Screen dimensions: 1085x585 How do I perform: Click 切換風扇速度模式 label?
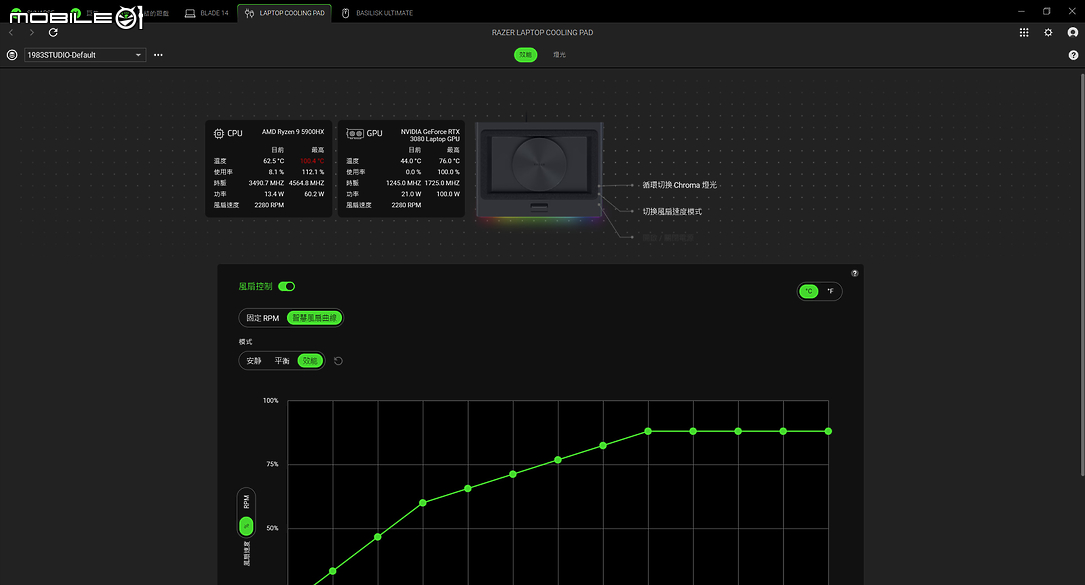(x=672, y=212)
